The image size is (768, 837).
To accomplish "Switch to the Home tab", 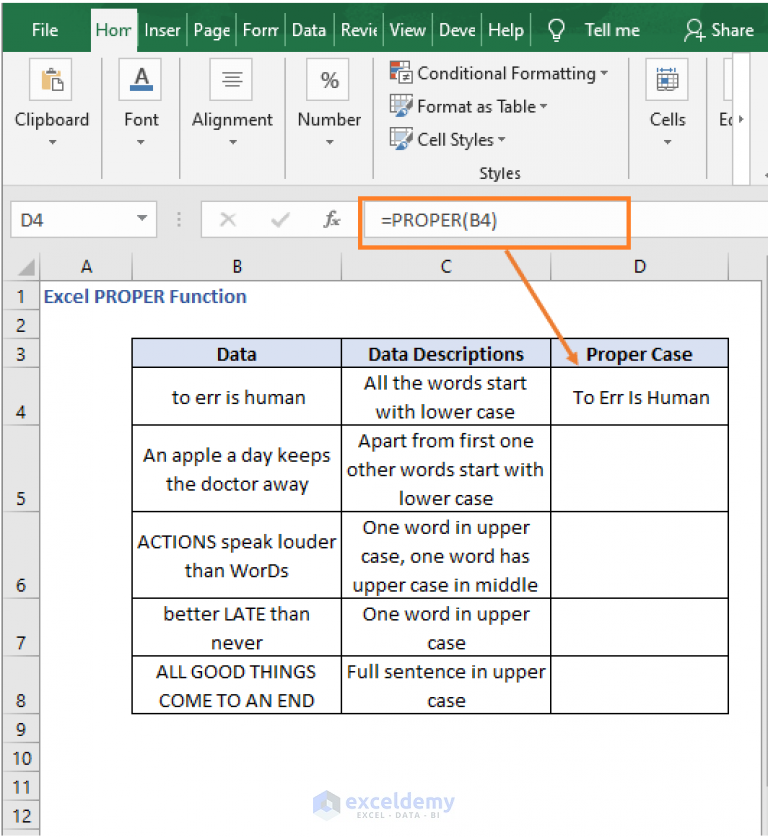I will click(x=114, y=30).
